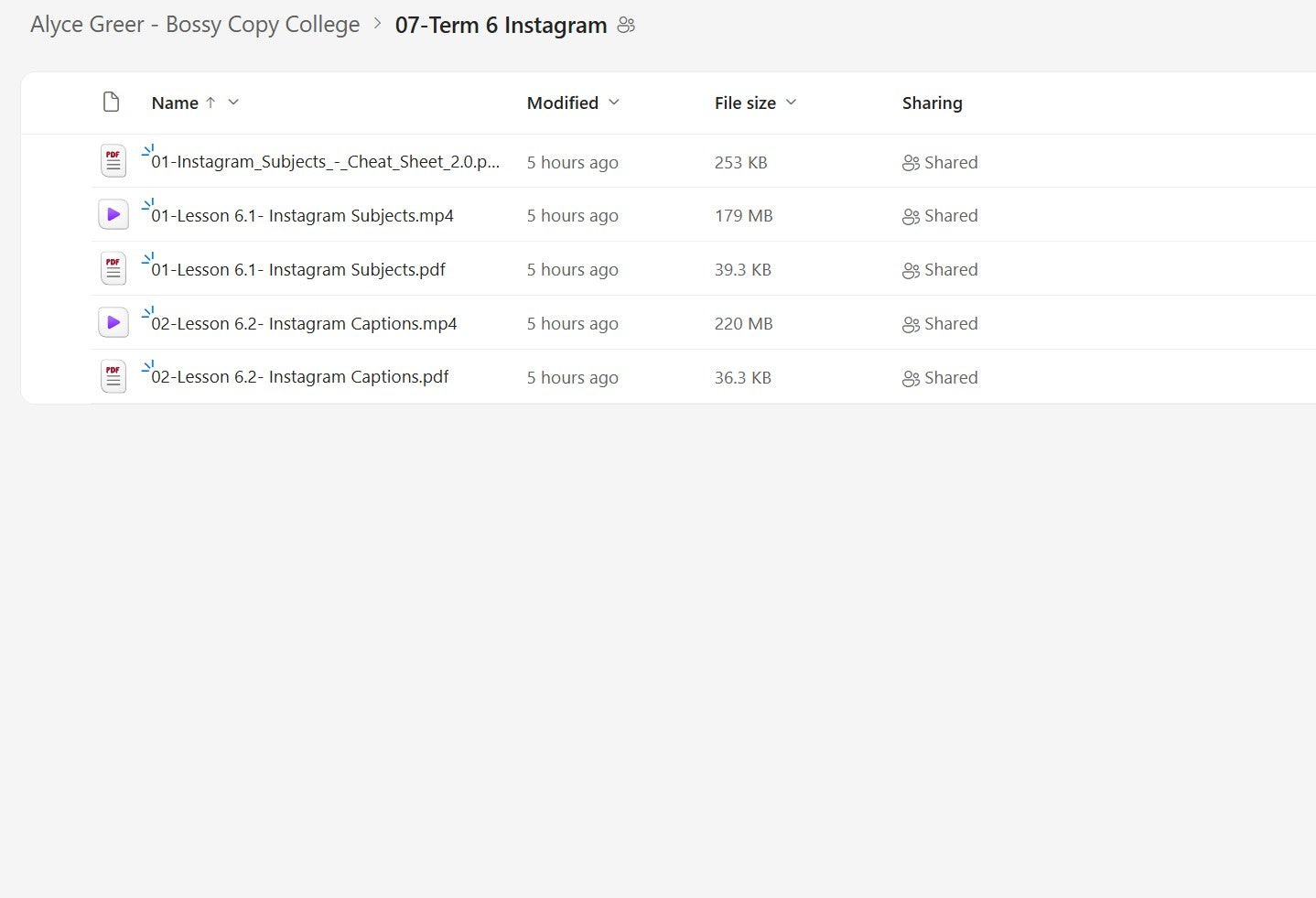The image size is (1316, 898).
Task: Click PDF icon of Lesson 6.2 Instagram Captions.pdf
Action: pos(113,377)
